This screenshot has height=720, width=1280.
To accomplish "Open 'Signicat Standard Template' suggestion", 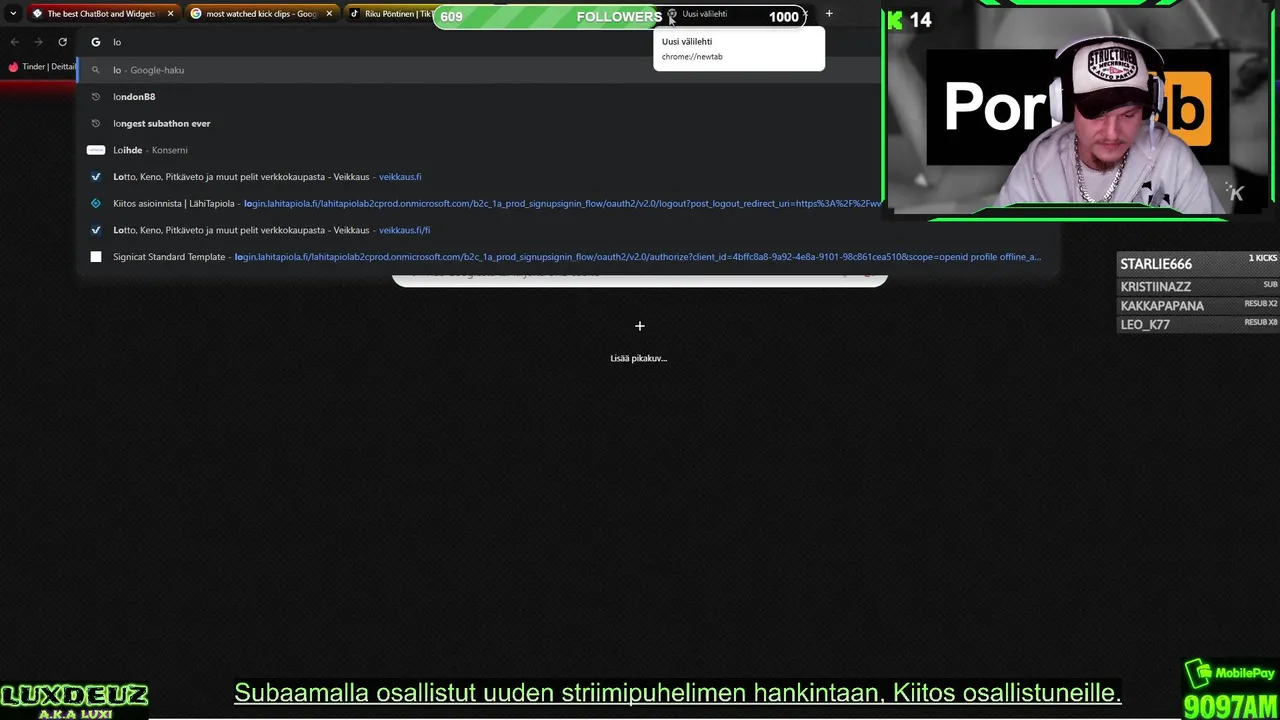I will coord(567,257).
